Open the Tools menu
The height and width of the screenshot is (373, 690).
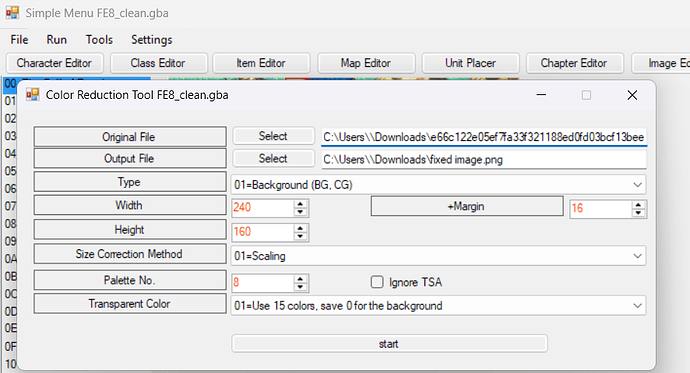coord(99,40)
